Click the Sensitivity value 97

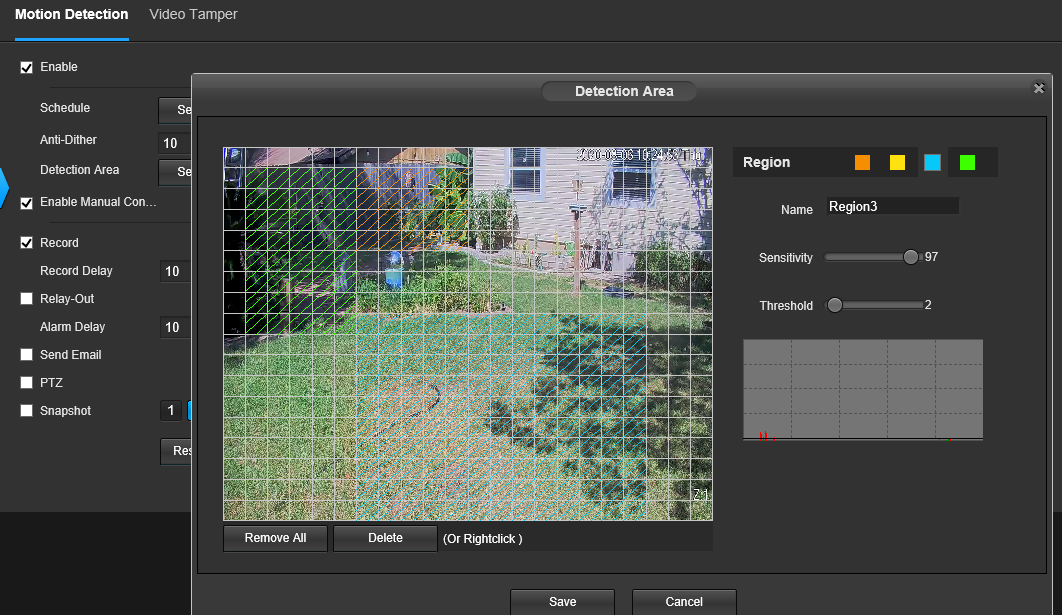[931, 257]
